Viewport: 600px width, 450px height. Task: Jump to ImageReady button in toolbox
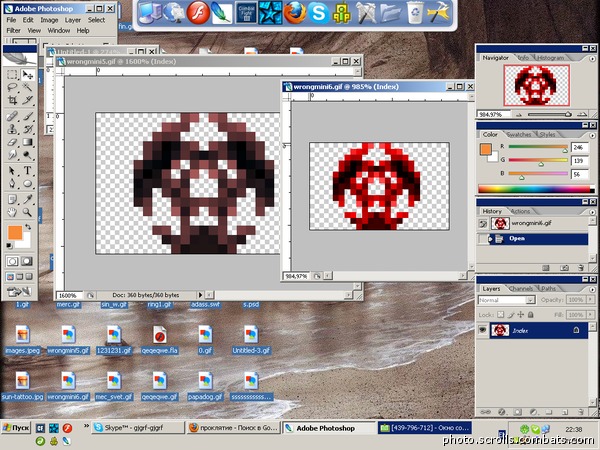point(19,292)
